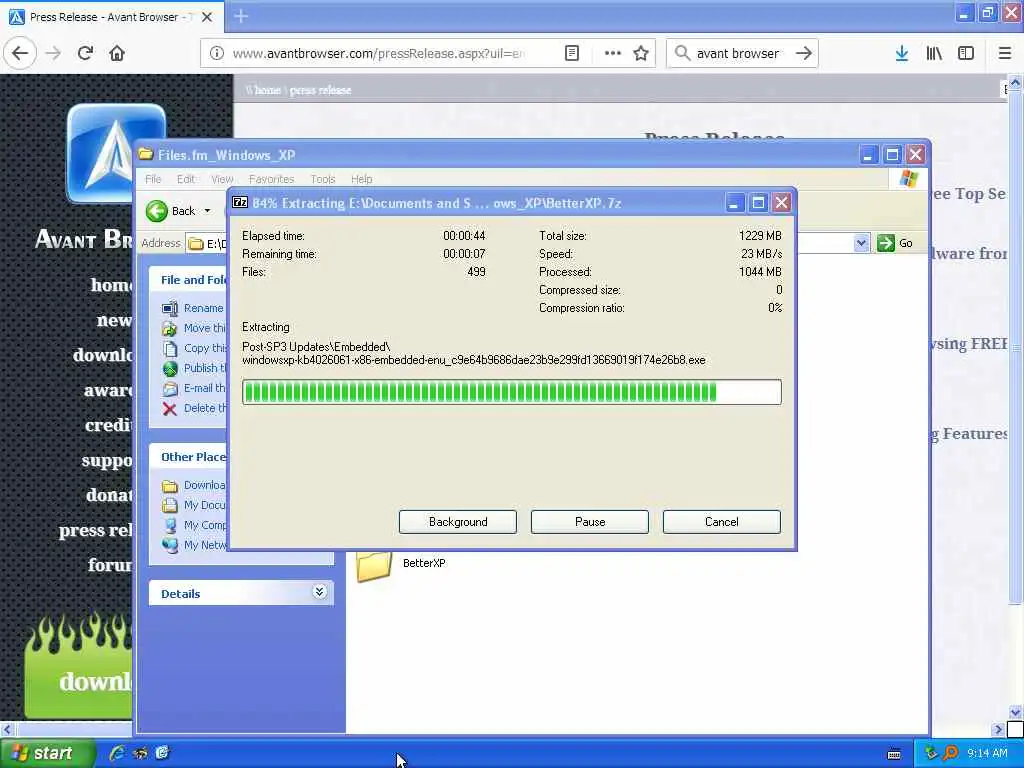Click the Copy this folder icon
The image size is (1024, 768).
point(170,349)
